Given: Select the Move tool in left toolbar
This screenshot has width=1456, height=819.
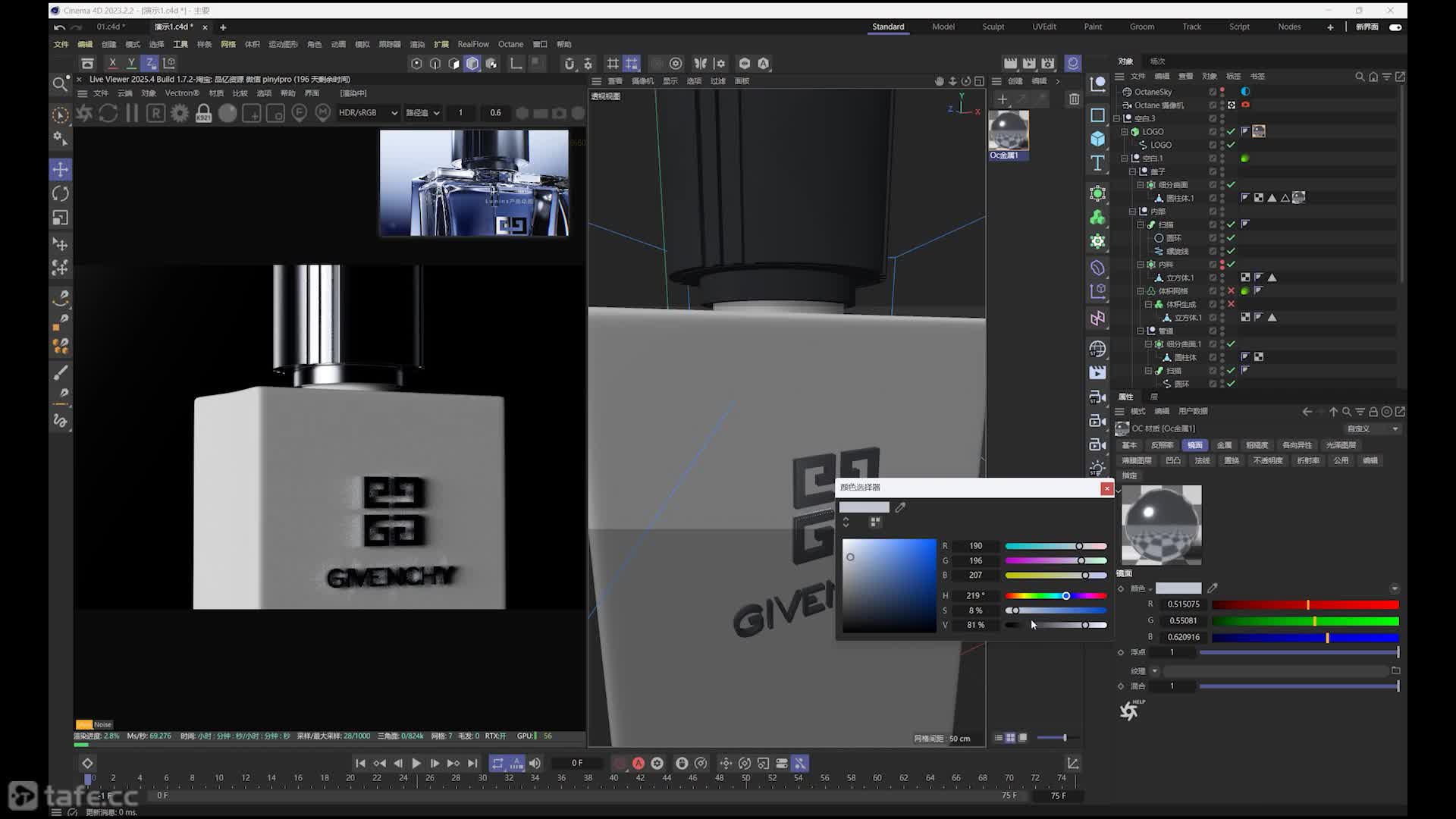Looking at the screenshot, I should [61, 169].
